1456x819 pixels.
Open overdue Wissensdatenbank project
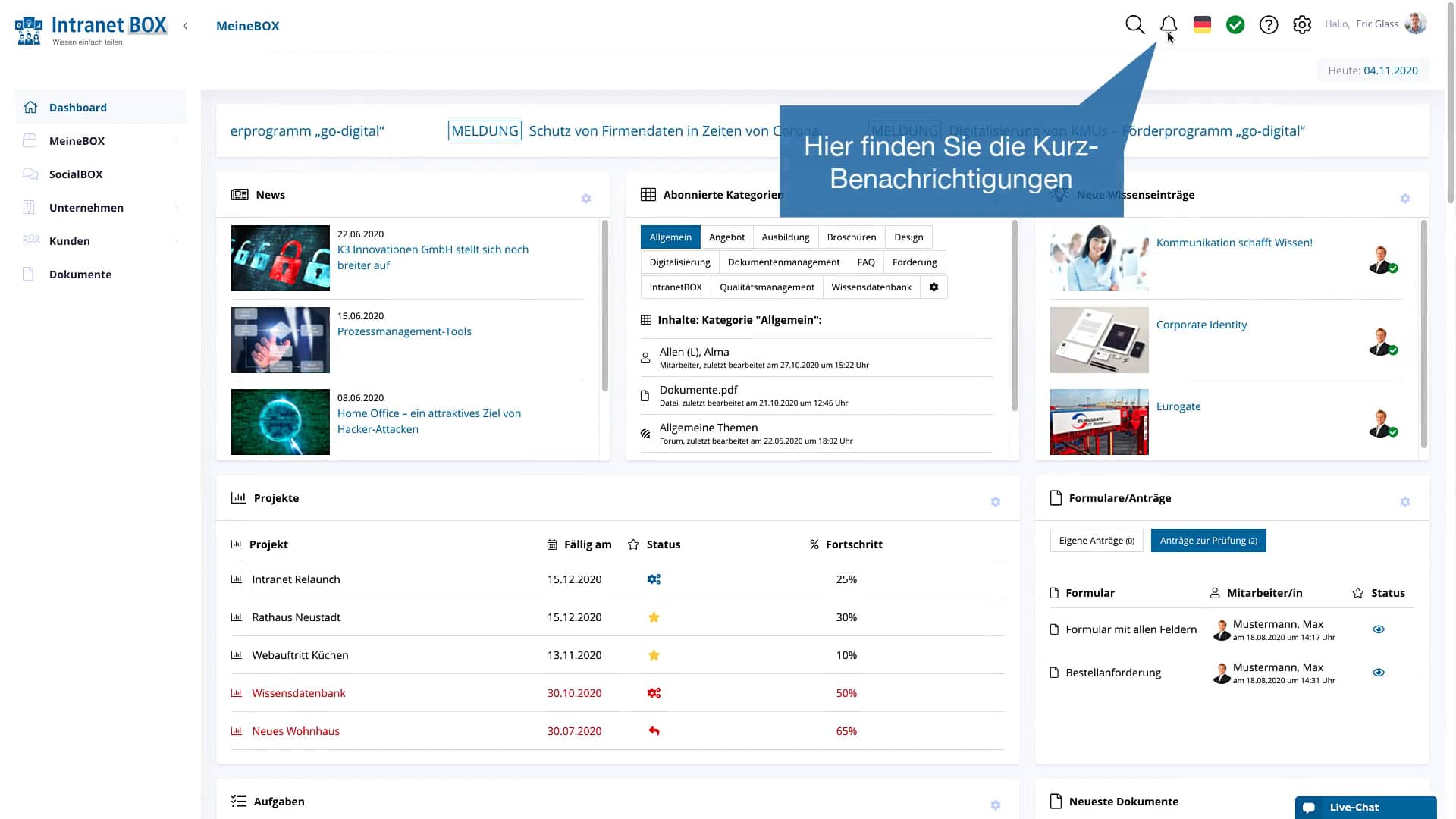pyautogui.click(x=298, y=693)
